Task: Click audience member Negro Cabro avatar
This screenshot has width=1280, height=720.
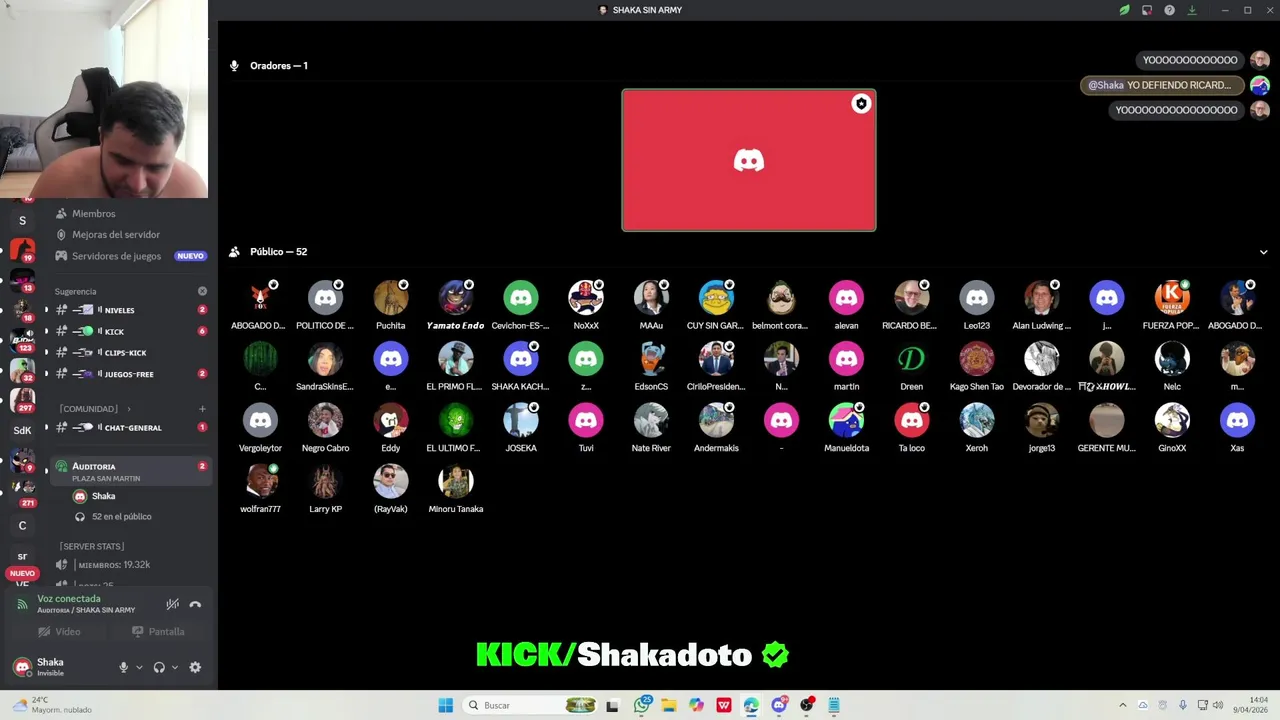Action: coord(326,420)
